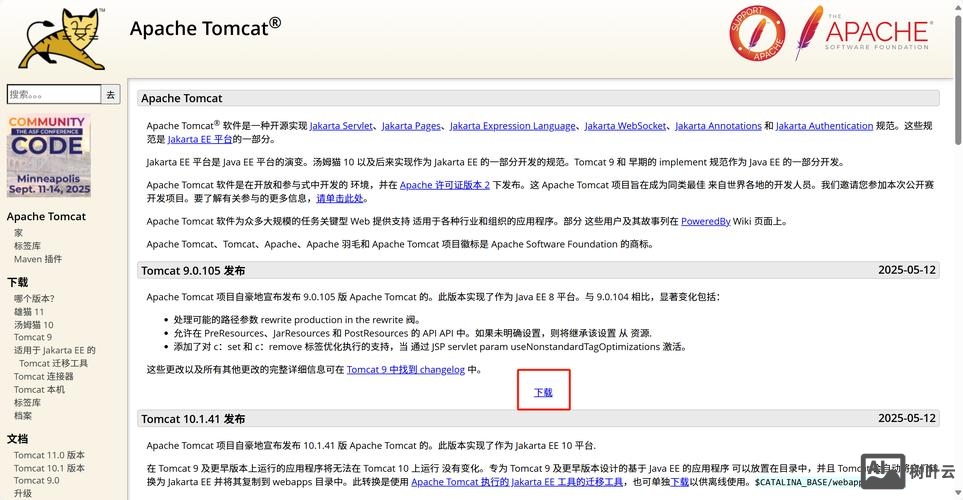Click the Apache Software Foundation feather logo
This screenshot has height=500, width=963.
(864, 33)
